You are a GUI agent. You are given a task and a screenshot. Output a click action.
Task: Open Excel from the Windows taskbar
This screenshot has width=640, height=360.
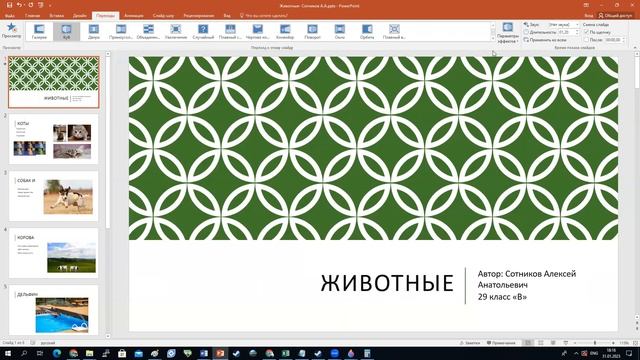286,353
